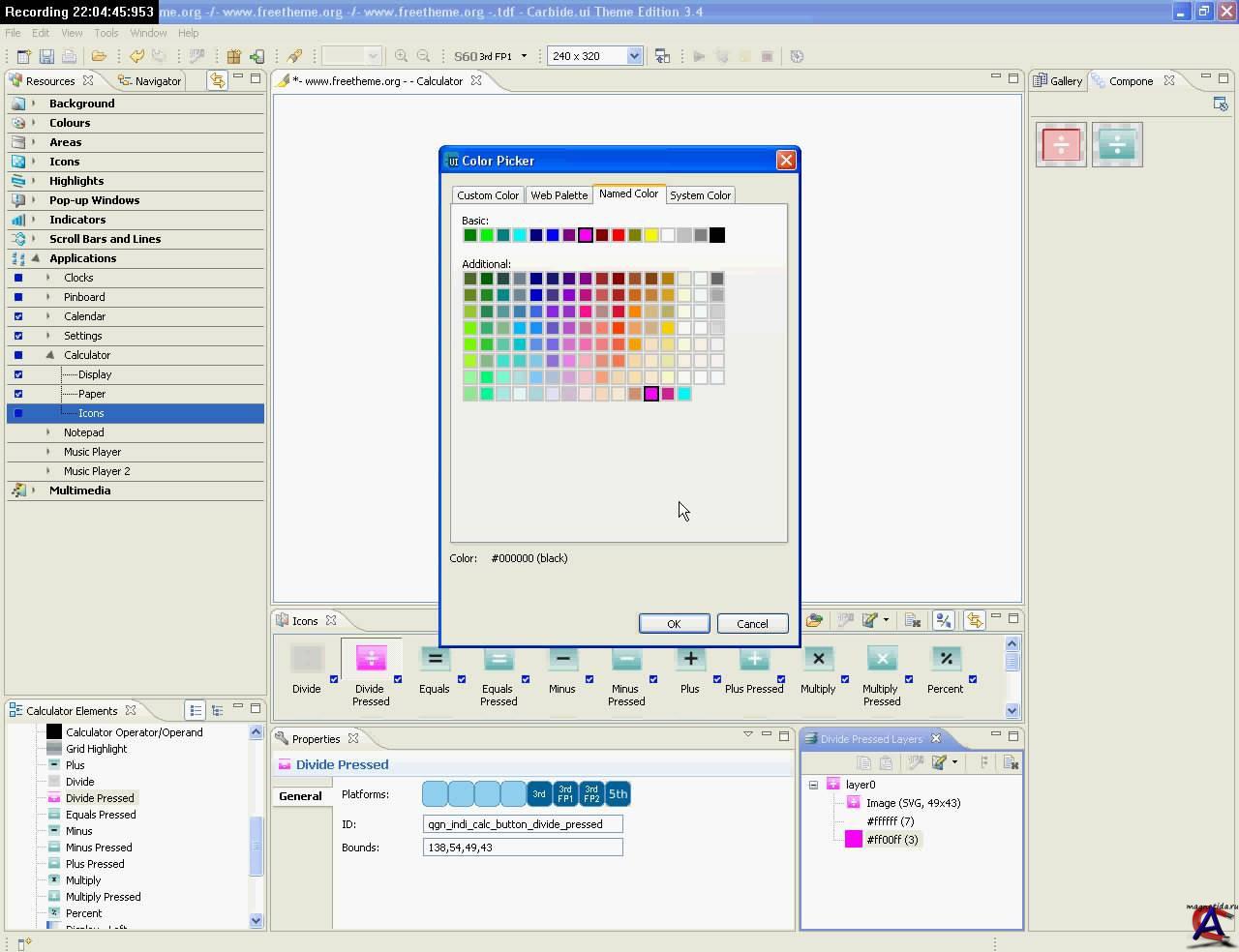
Task: Select the red divide component in Gallery
Action: click(1061, 145)
